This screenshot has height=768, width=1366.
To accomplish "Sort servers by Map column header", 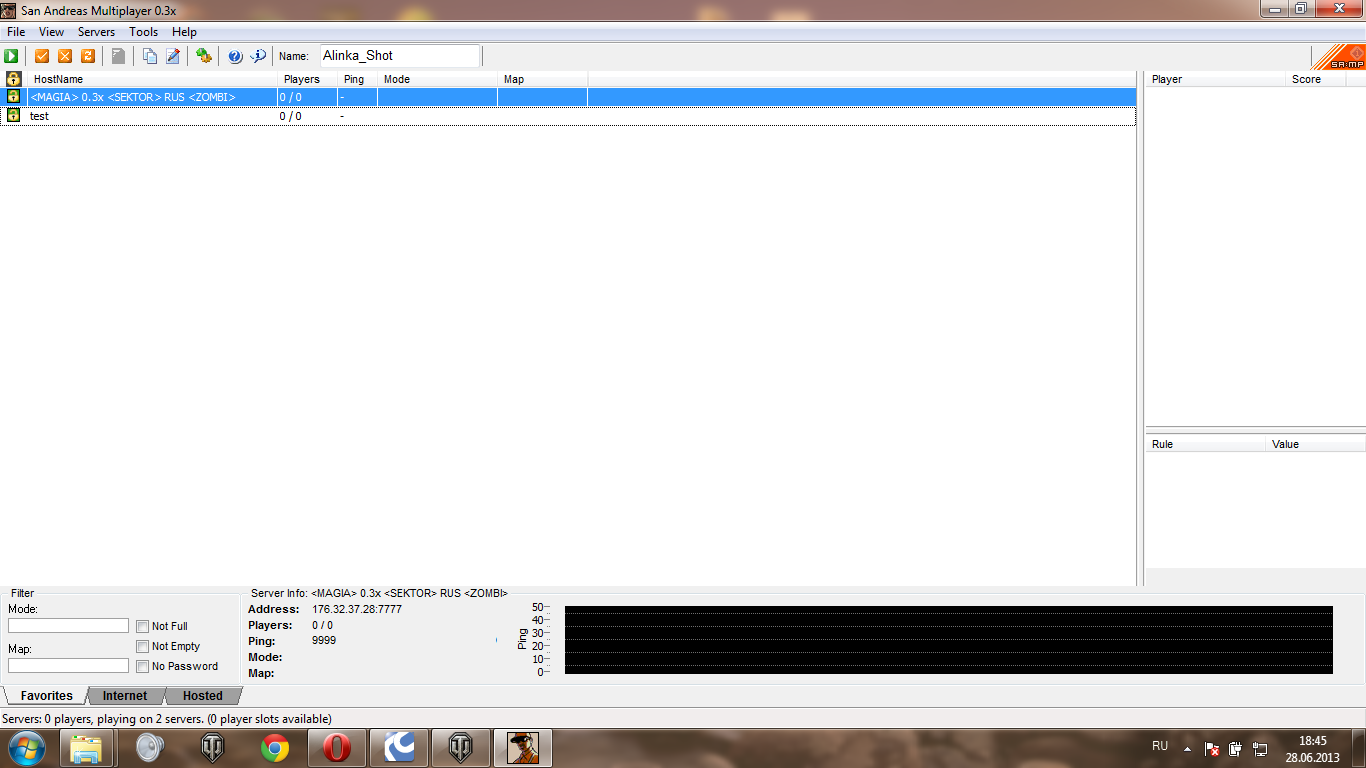I will [542, 79].
